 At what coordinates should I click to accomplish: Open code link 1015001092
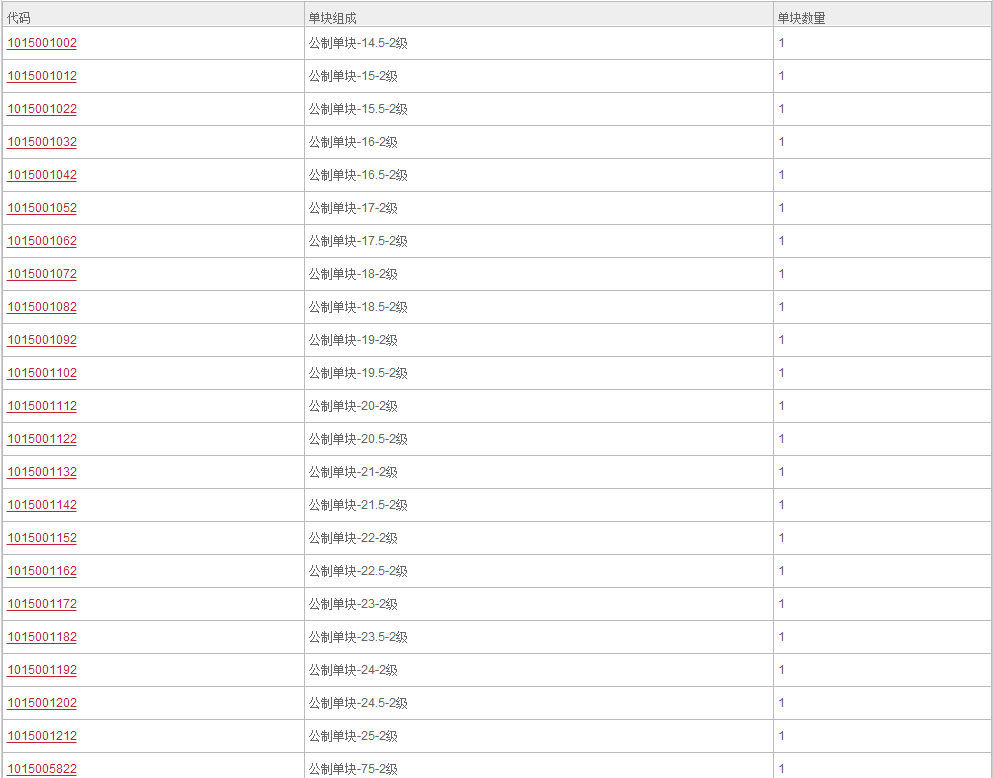pyautogui.click(x=42, y=340)
